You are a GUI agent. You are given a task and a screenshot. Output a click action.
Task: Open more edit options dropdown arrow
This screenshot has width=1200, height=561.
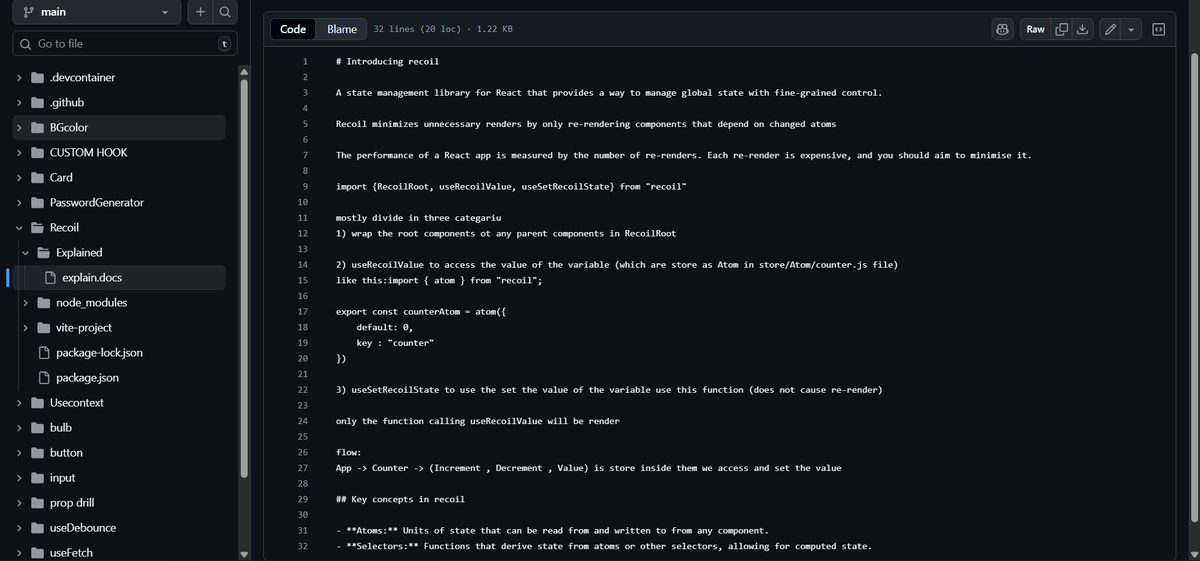tap(1131, 29)
